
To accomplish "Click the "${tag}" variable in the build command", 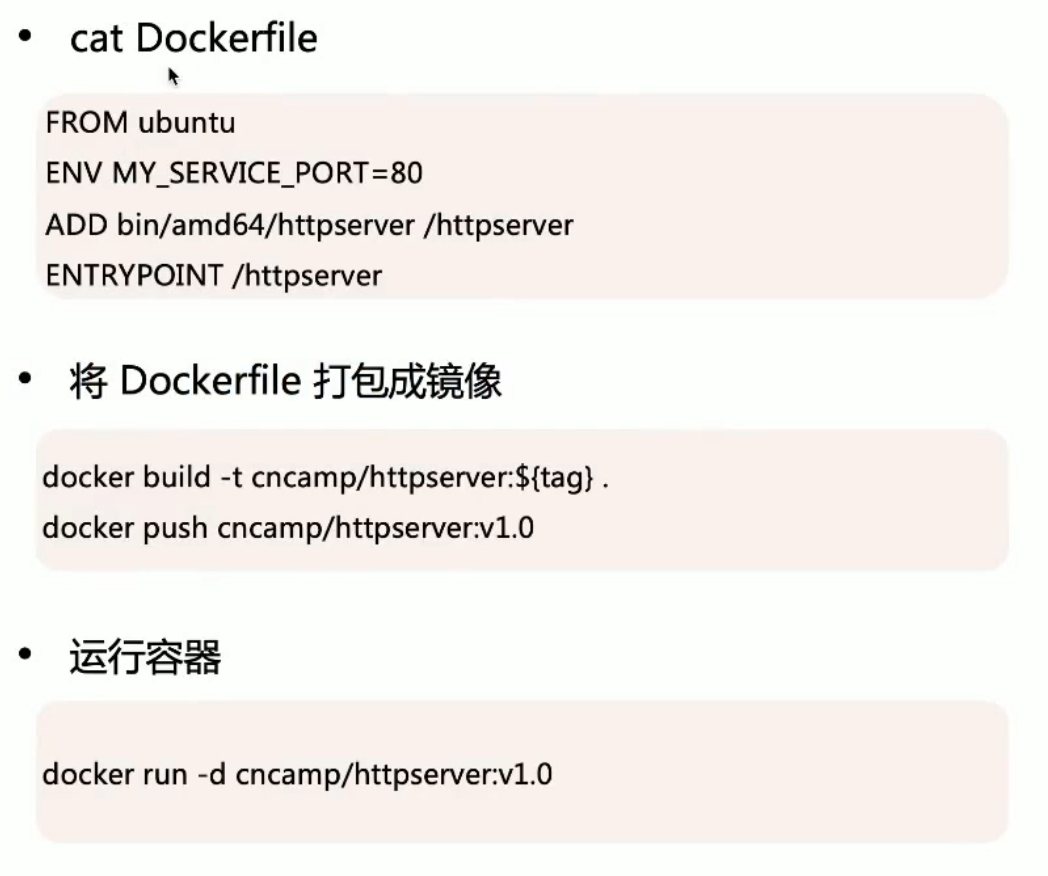I will 567,478.
